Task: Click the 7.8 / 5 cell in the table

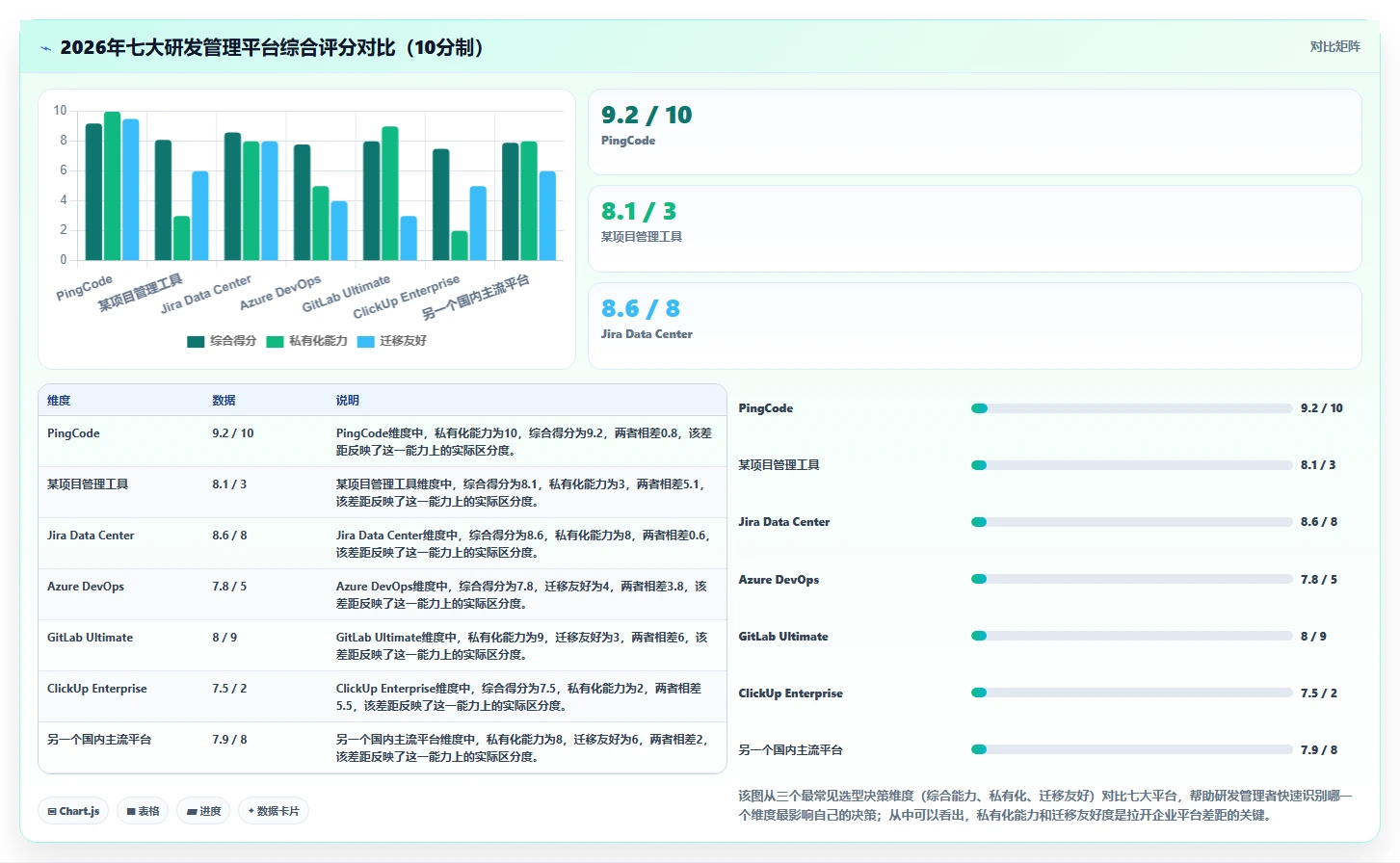Action: tap(229, 587)
